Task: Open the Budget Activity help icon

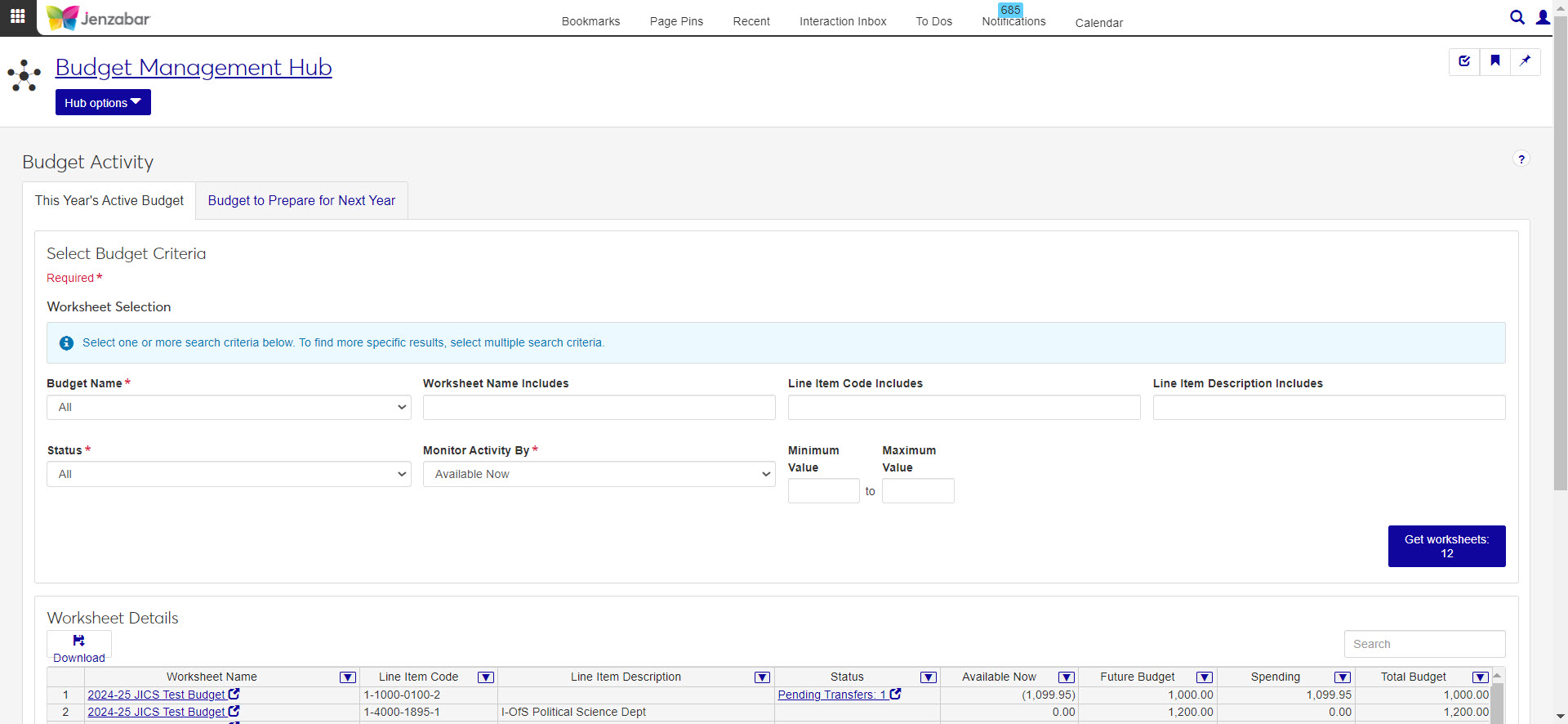Action: tap(1521, 159)
